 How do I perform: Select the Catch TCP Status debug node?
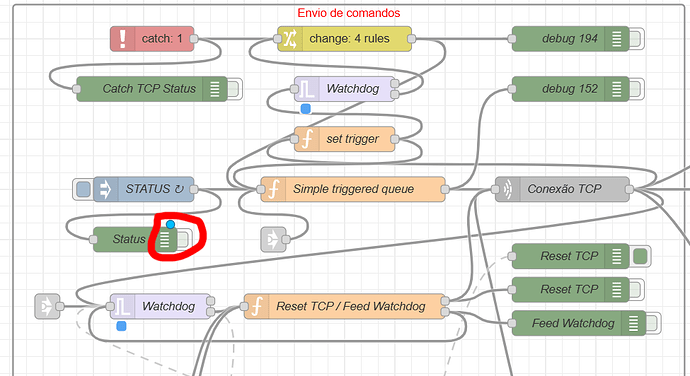point(152,89)
